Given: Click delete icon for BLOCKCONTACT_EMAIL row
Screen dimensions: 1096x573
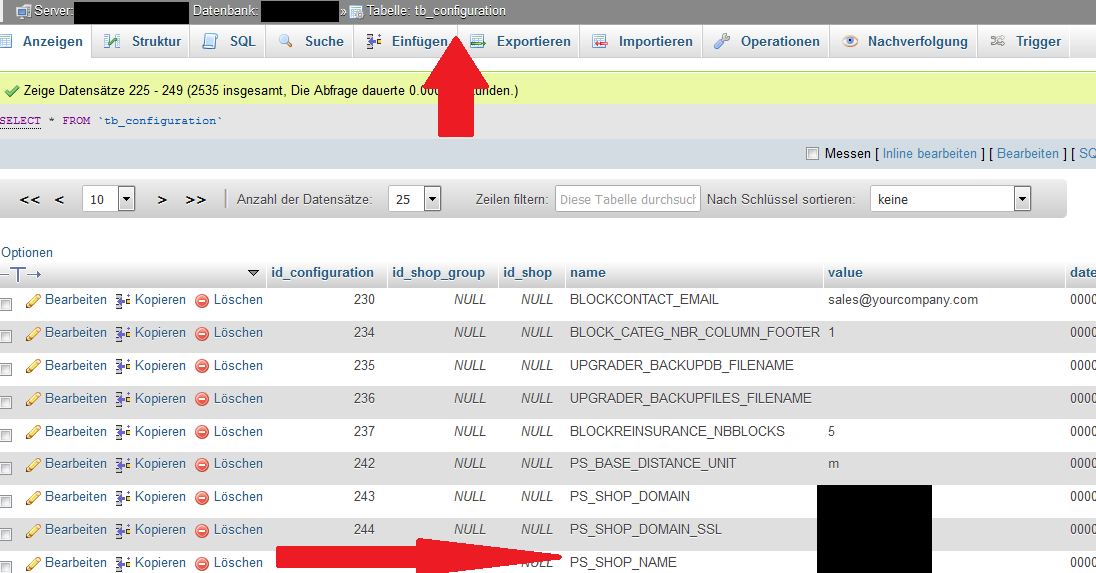Looking at the screenshot, I should [x=202, y=301].
